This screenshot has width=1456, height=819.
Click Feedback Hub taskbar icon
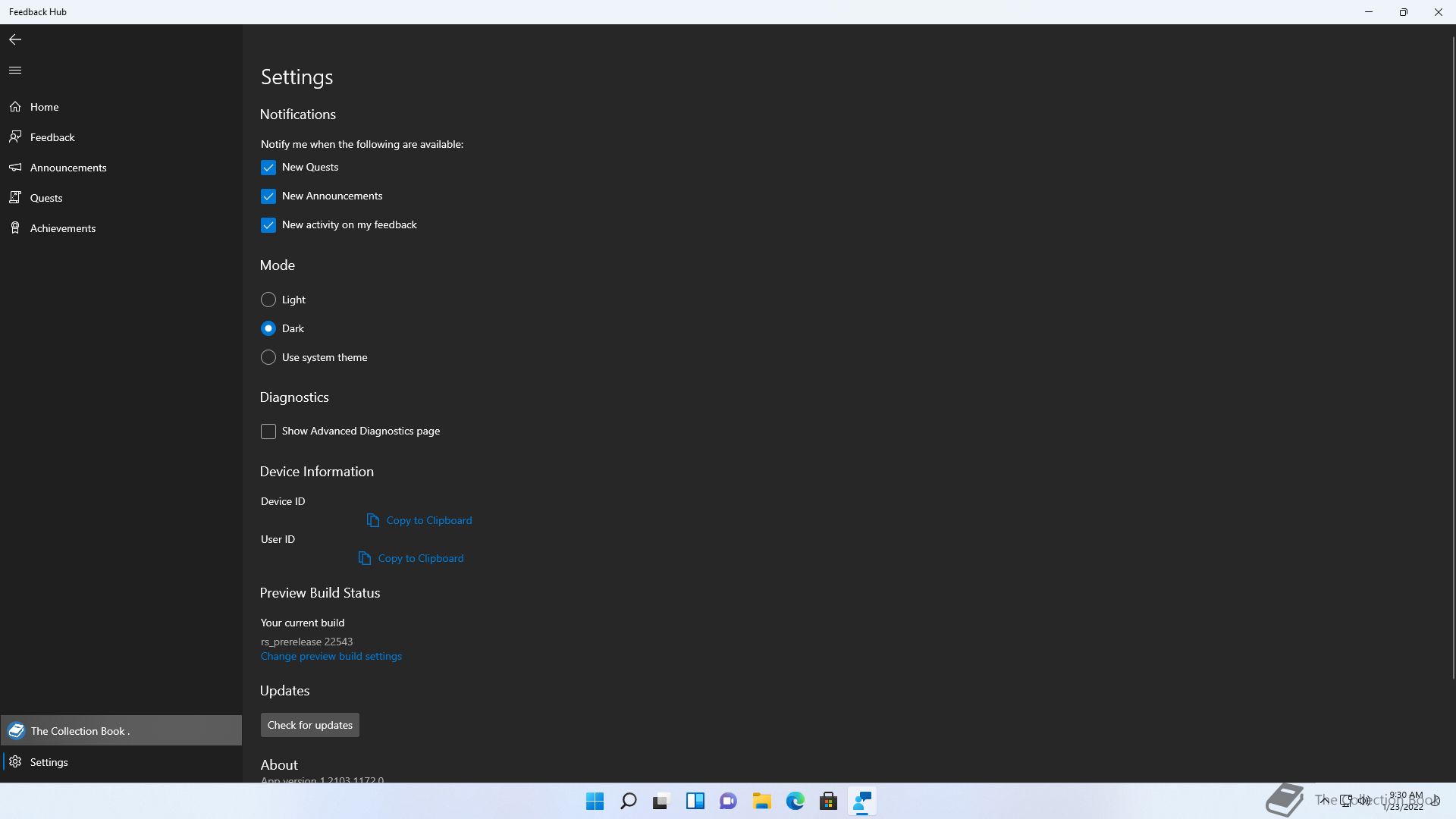pos(862,801)
